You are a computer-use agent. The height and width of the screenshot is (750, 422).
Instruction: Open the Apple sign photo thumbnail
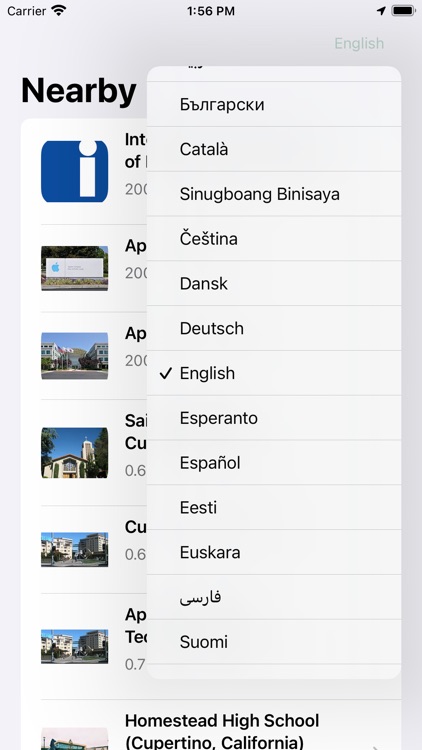click(x=75, y=268)
